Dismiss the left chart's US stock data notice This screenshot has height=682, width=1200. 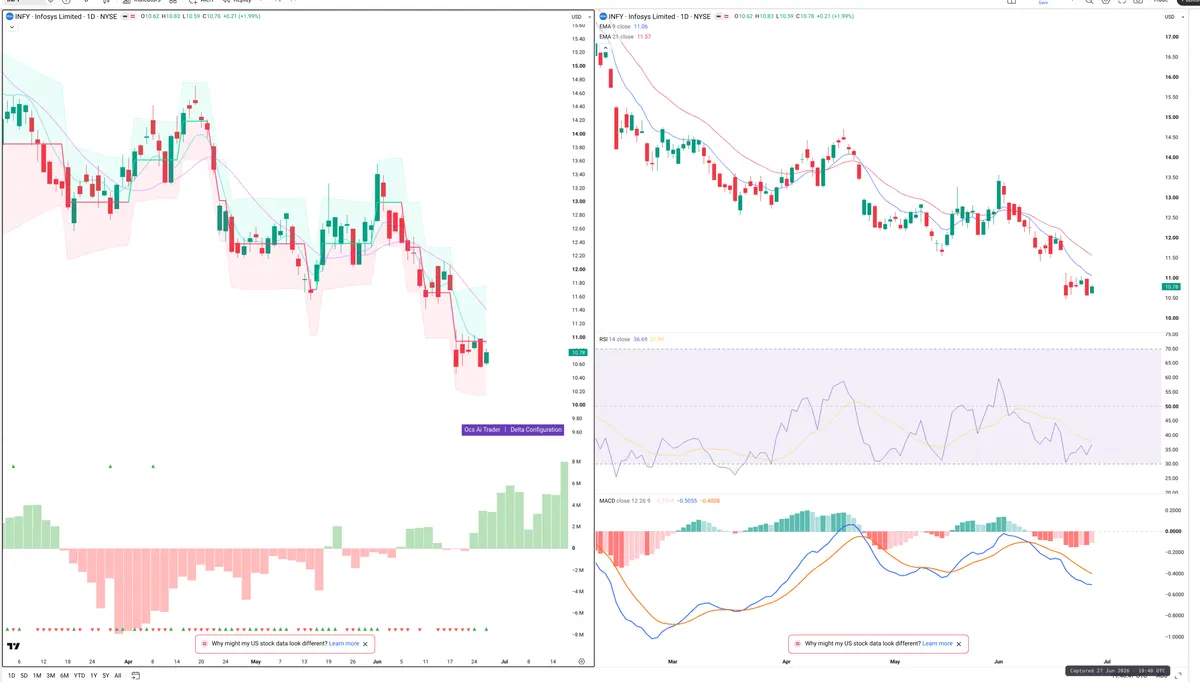tap(366, 644)
